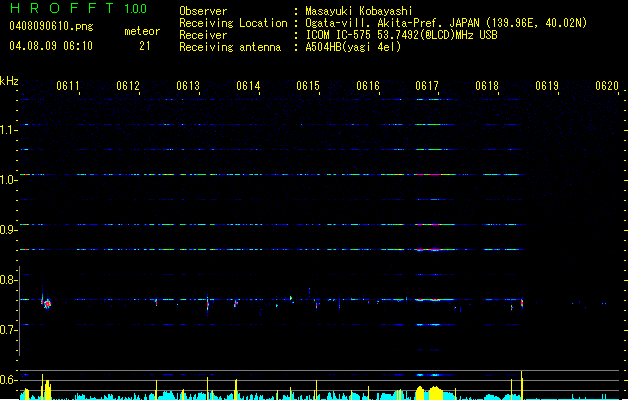Click the 'Receiver' field label
The height and width of the screenshot is (400, 629).
203,35
